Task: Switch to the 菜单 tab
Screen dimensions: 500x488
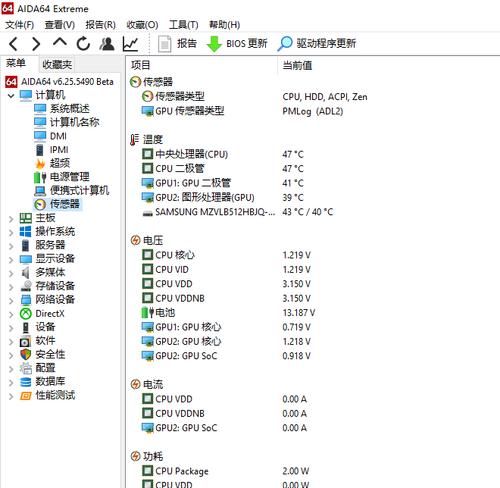Action: (x=16, y=63)
